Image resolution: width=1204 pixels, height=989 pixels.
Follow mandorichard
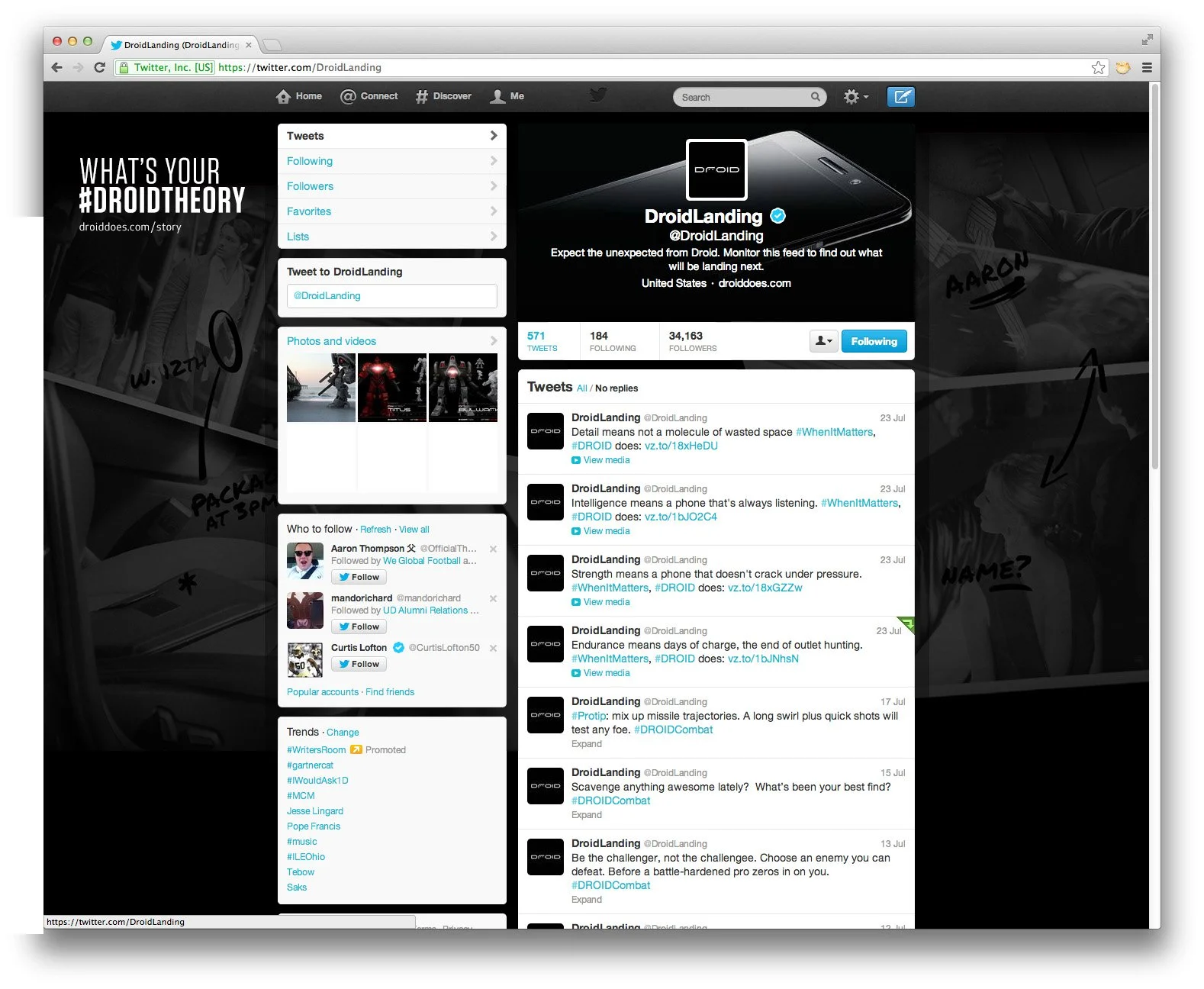(359, 627)
